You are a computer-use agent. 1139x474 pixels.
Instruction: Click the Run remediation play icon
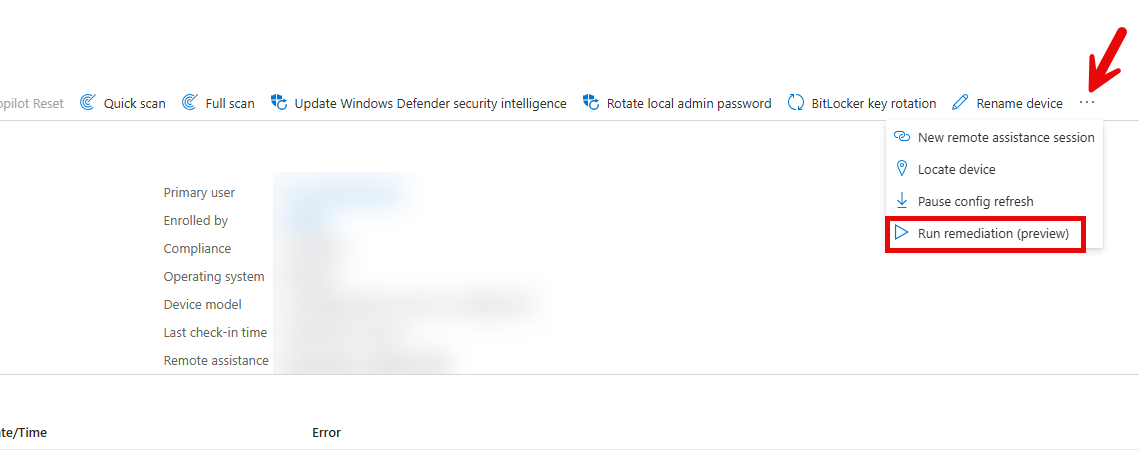coord(902,233)
